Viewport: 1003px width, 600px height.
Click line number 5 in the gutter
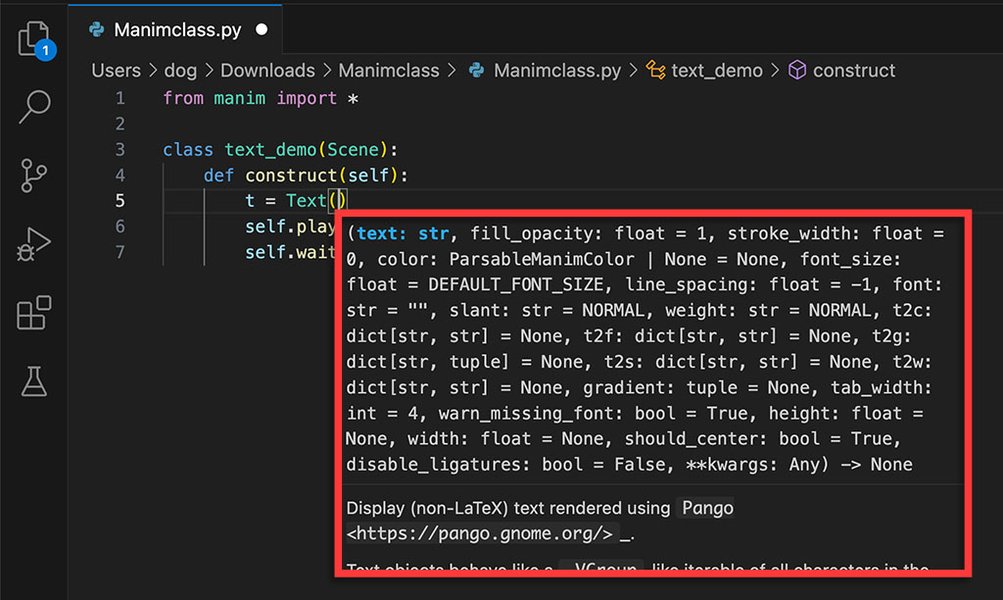tap(120, 201)
